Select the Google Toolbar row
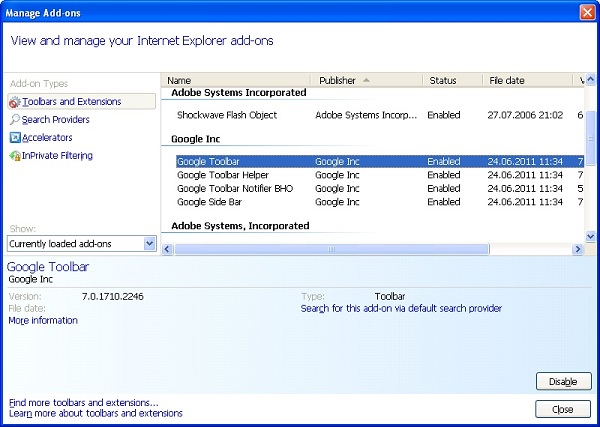 click(x=380, y=161)
